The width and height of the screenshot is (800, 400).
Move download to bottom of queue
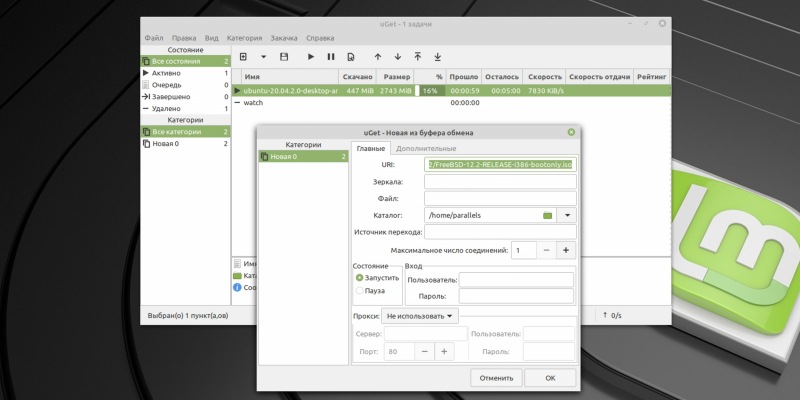[x=437, y=57]
